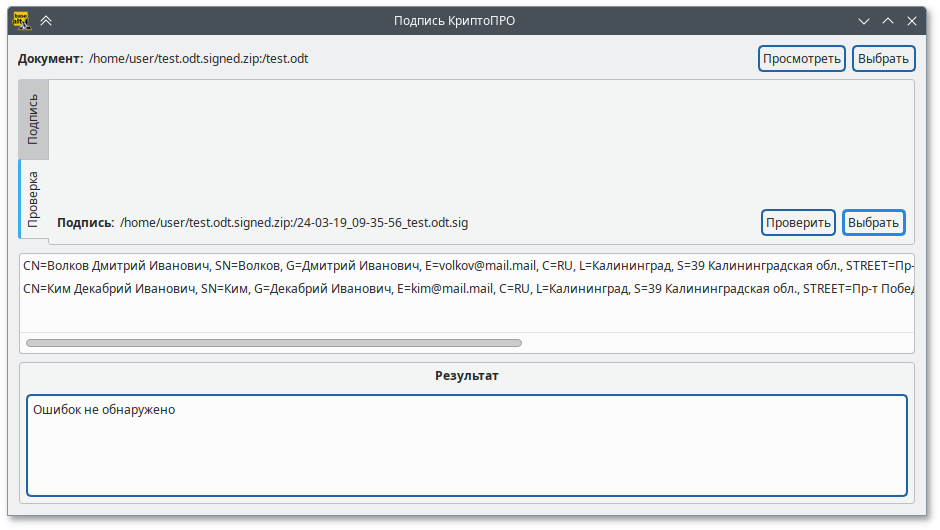Switch to the Подпись vertical tab
940x530 pixels.
(x=33, y=119)
